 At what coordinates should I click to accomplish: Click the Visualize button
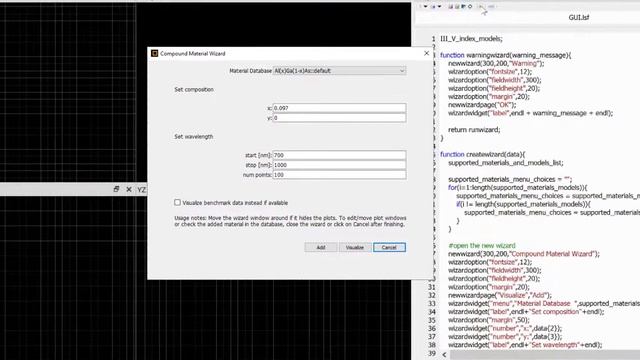pyautogui.click(x=355, y=247)
